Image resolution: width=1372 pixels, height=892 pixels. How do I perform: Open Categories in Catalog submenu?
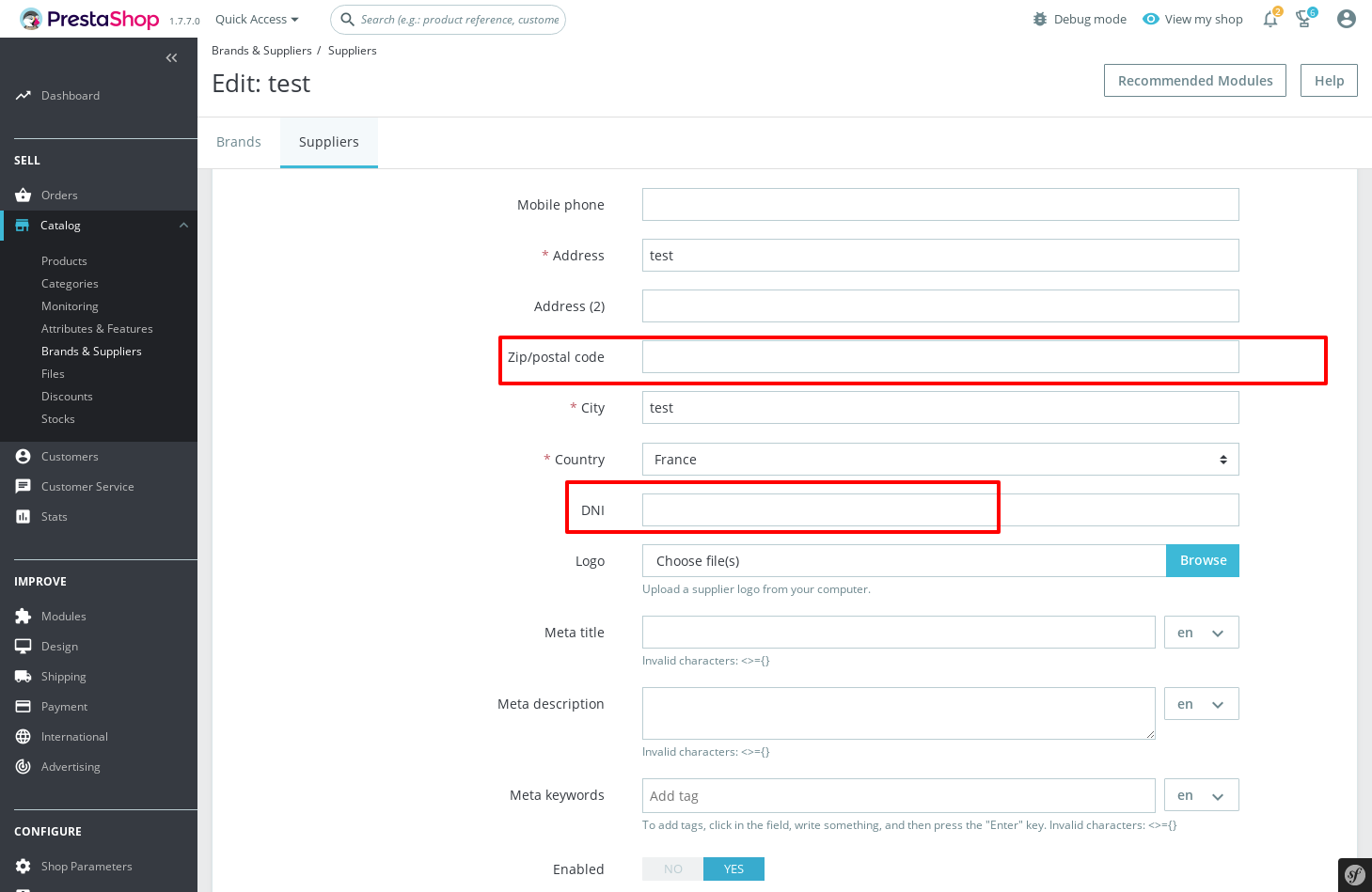click(x=70, y=284)
